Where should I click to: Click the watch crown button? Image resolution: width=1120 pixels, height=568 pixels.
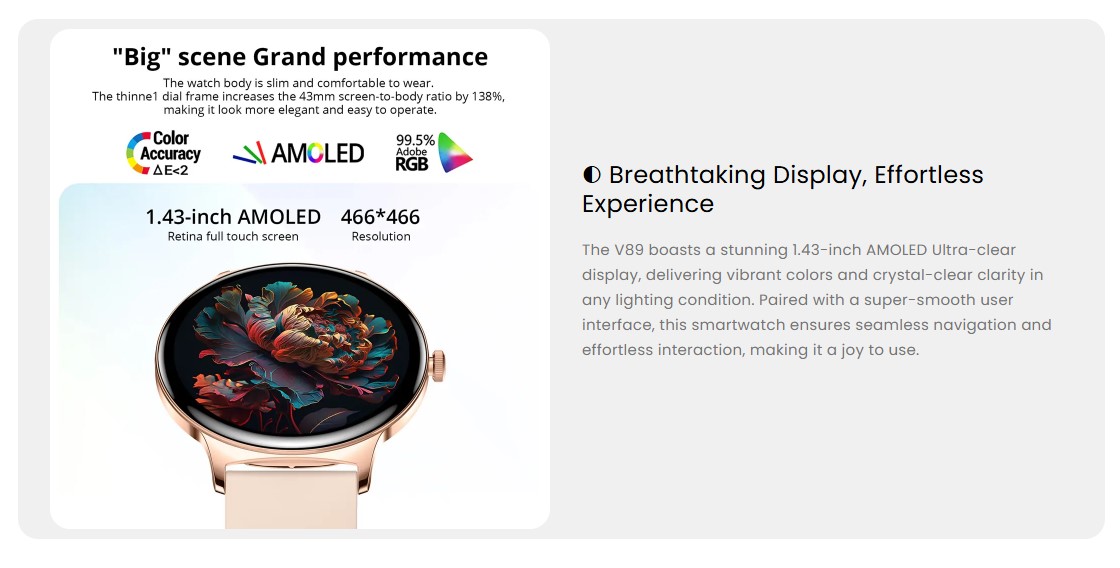[x=437, y=366]
